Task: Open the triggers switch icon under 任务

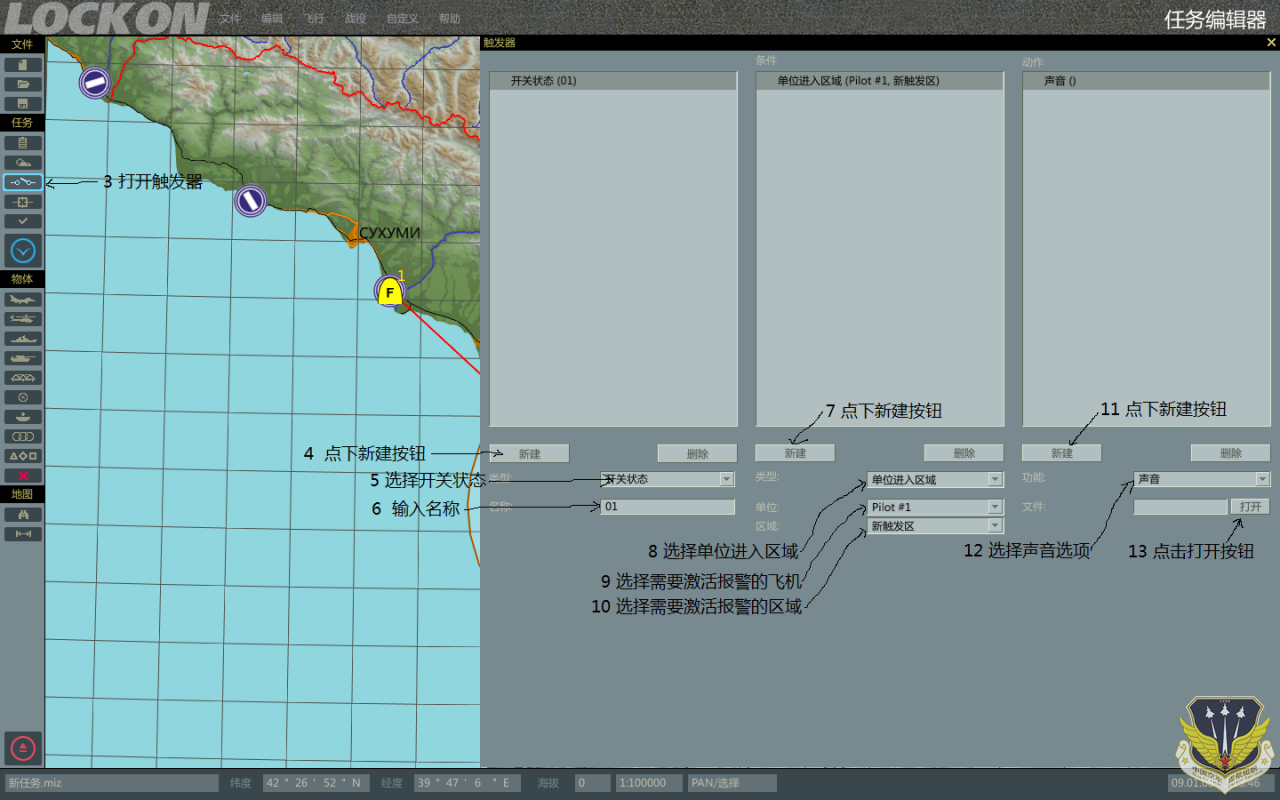Action: 22,182
